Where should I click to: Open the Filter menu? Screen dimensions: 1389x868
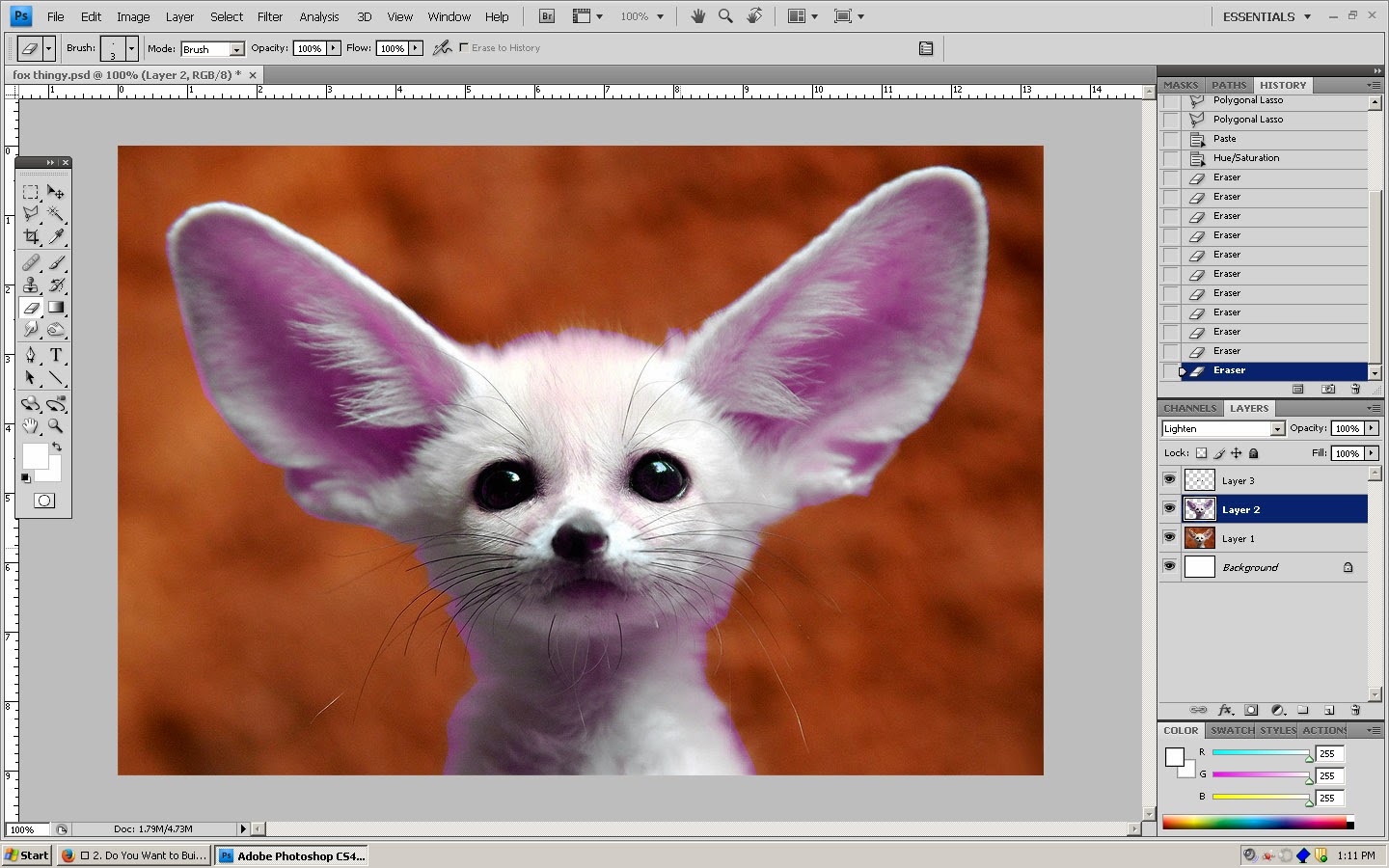coord(269,16)
